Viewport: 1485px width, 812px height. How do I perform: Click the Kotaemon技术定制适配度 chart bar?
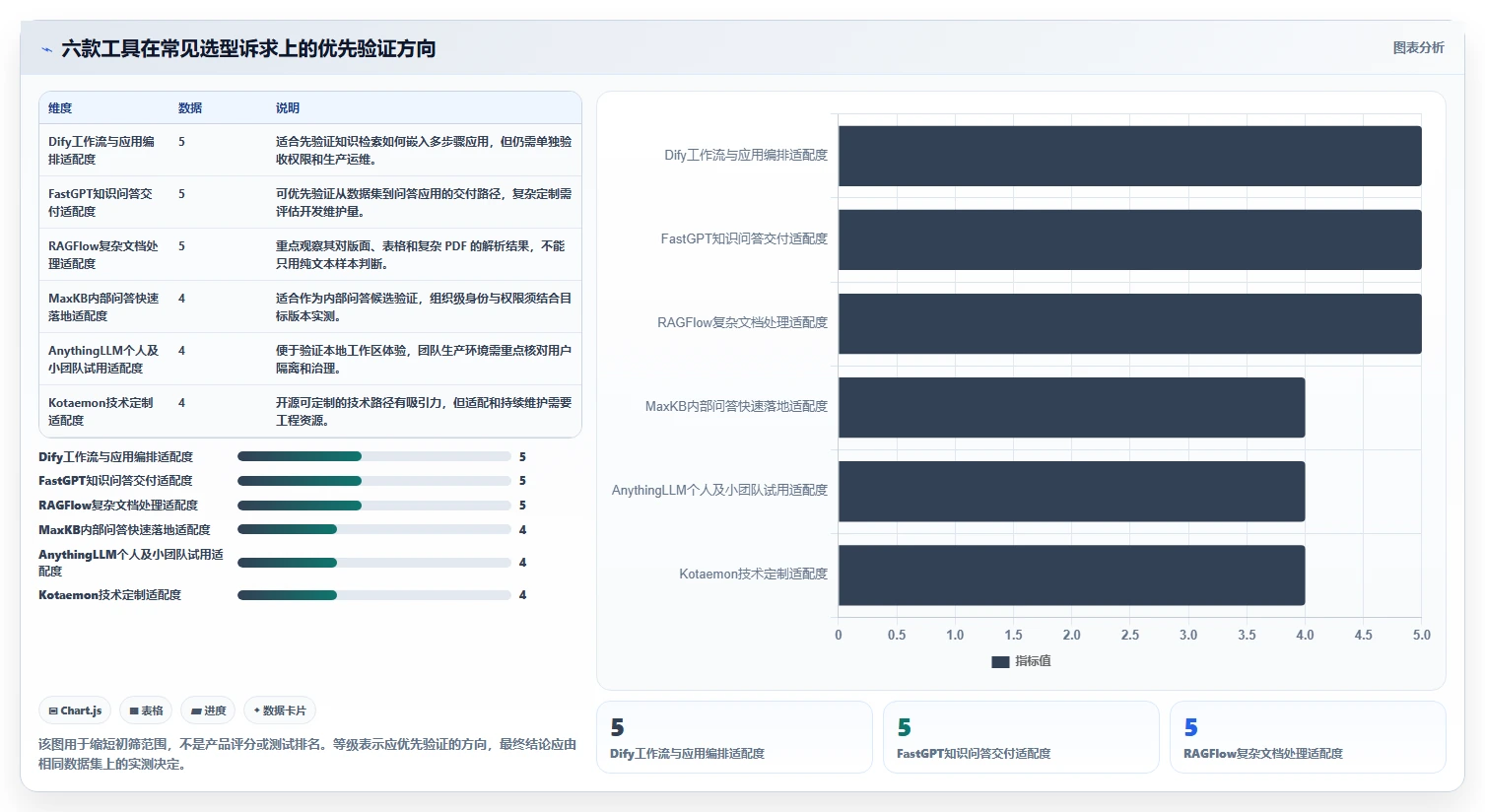(x=1071, y=575)
